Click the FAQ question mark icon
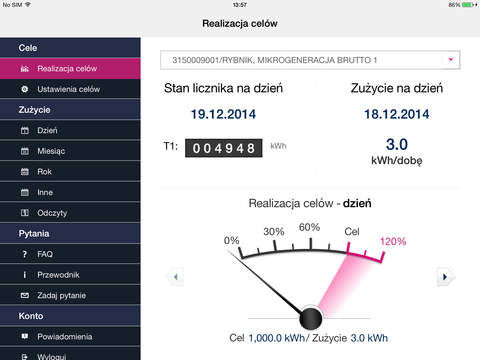The height and width of the screenshot is (360, 480). (24, 254)
